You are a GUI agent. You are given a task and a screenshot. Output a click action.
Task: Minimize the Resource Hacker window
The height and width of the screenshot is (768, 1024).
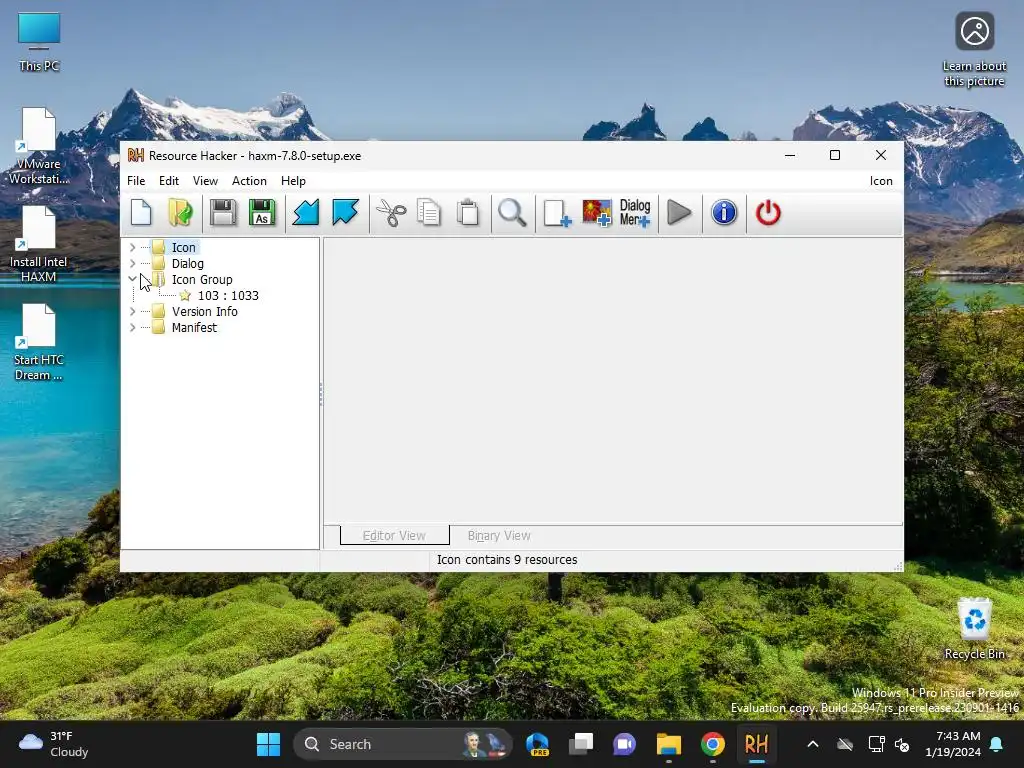[x=790, y=155]
